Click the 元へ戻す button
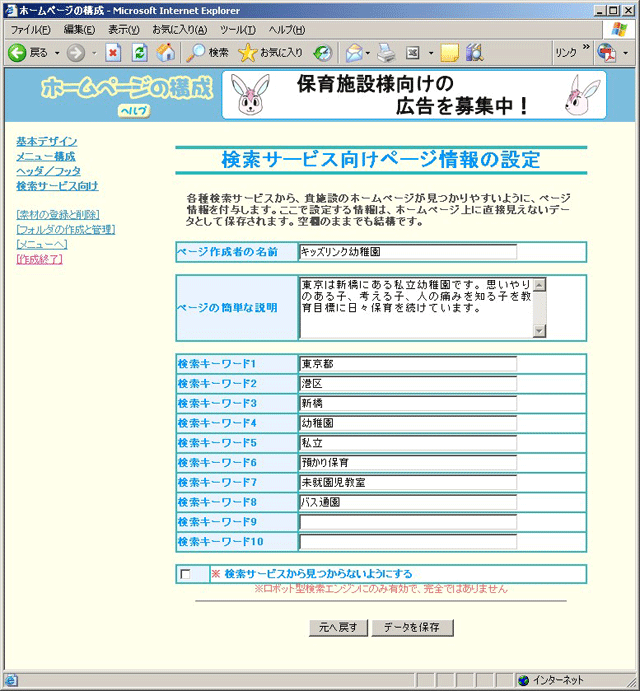The image size is (640, 691). (338, 628)
